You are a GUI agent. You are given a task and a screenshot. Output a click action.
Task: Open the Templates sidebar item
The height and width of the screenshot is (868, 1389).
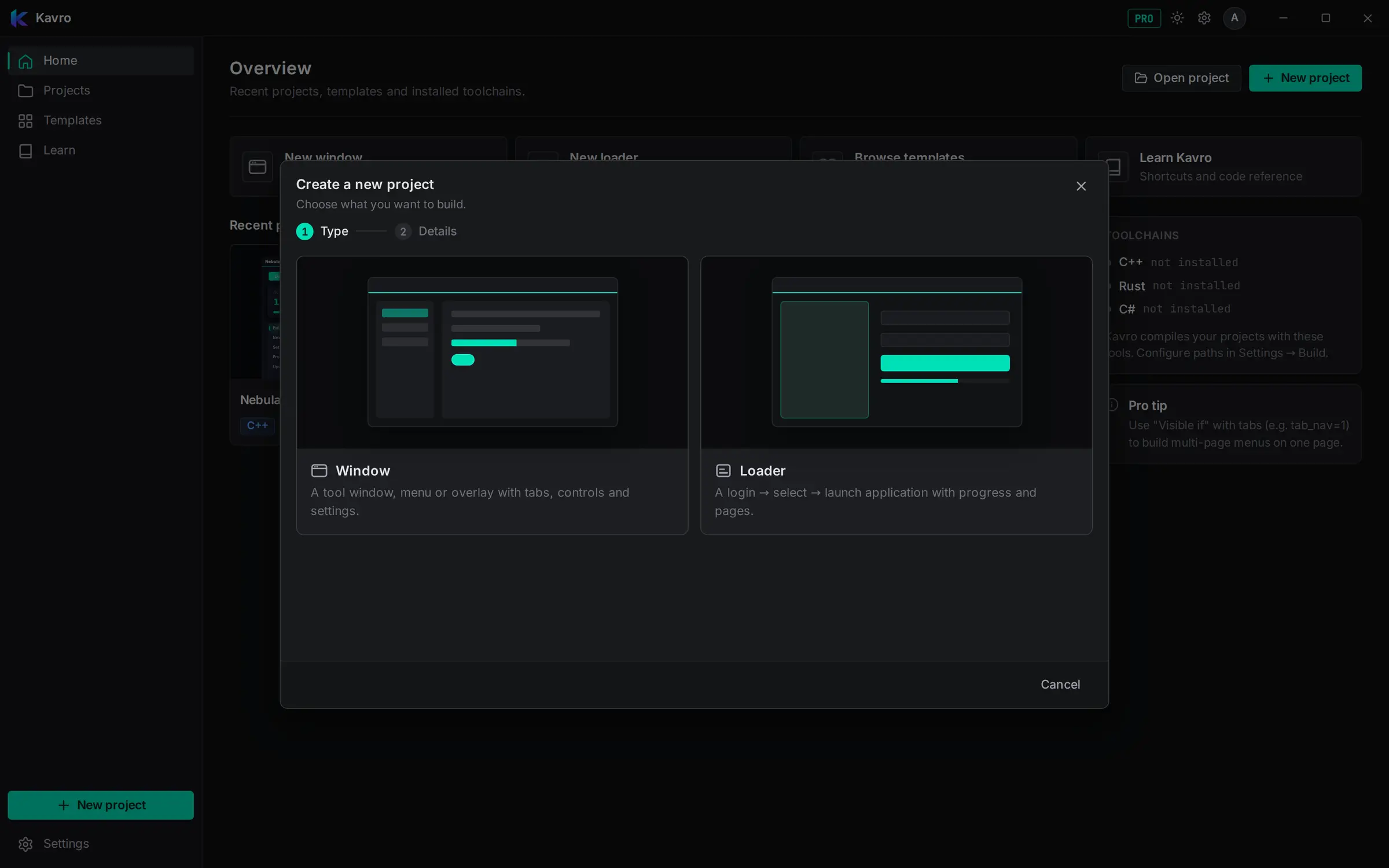click(101, 120)
